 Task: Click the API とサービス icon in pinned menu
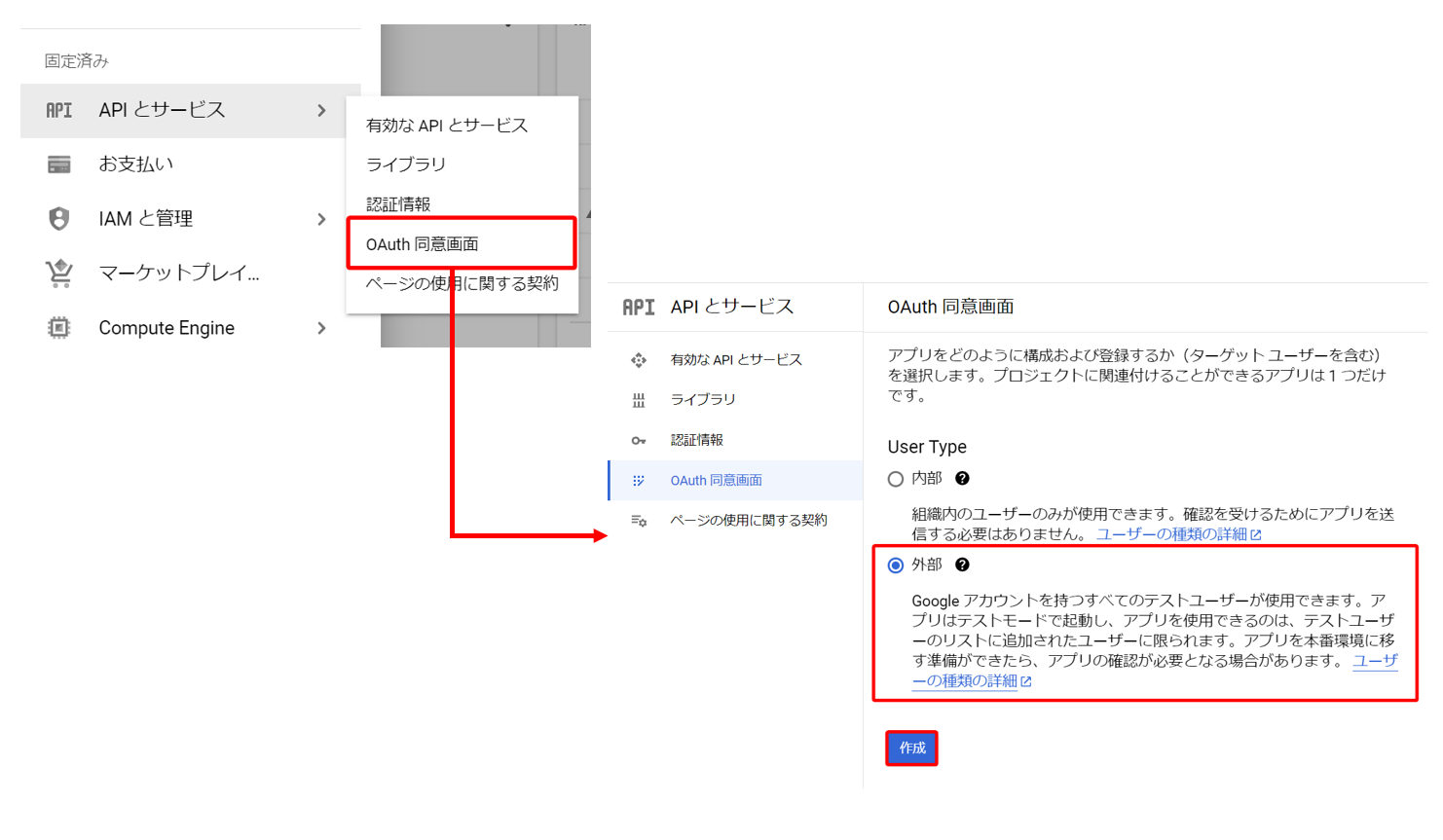click(x=58, y=110)
